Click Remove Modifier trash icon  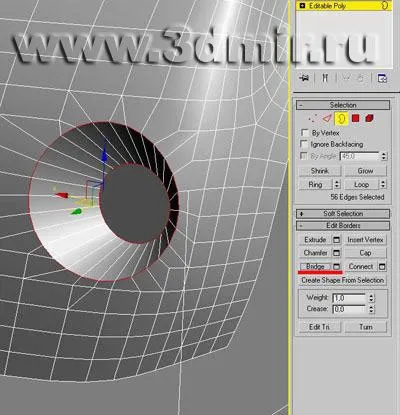(361, 78)
